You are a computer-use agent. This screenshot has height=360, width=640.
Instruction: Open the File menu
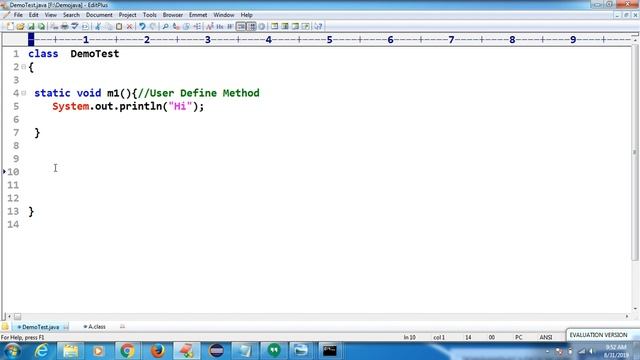18,15
